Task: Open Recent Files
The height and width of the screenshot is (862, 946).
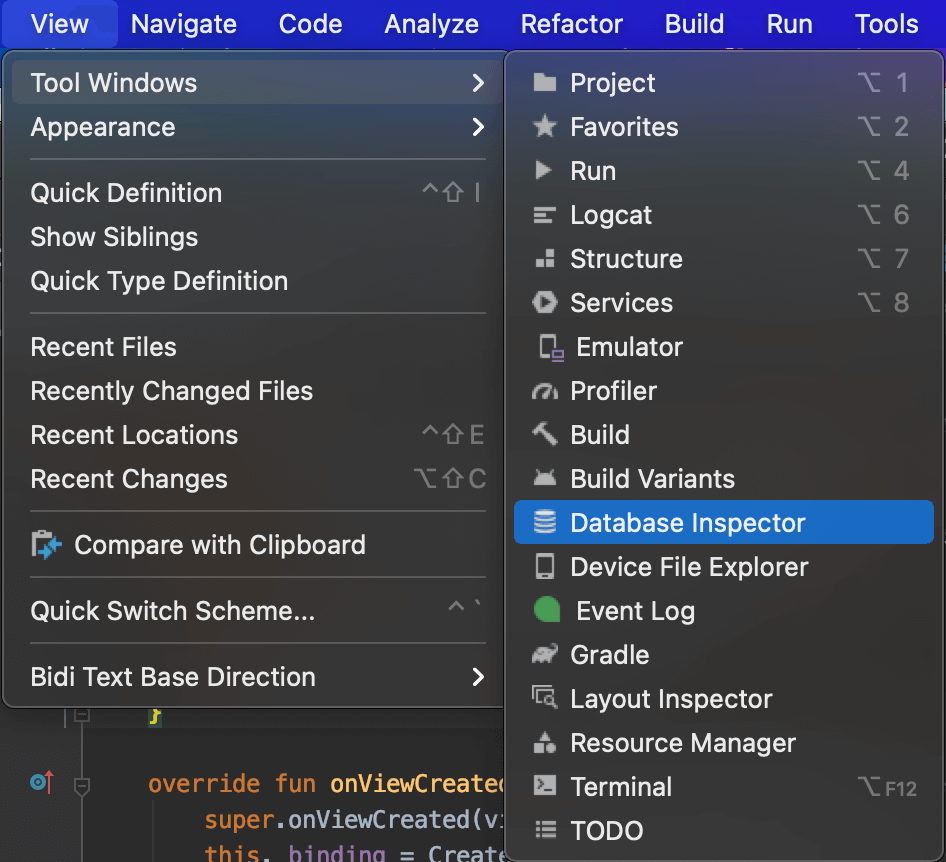Action: [x=258, y=347]
